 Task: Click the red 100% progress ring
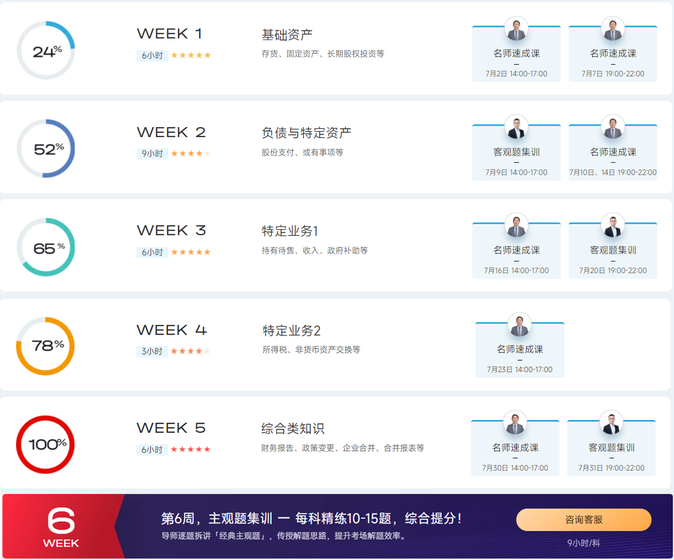[x=46, y=443]
